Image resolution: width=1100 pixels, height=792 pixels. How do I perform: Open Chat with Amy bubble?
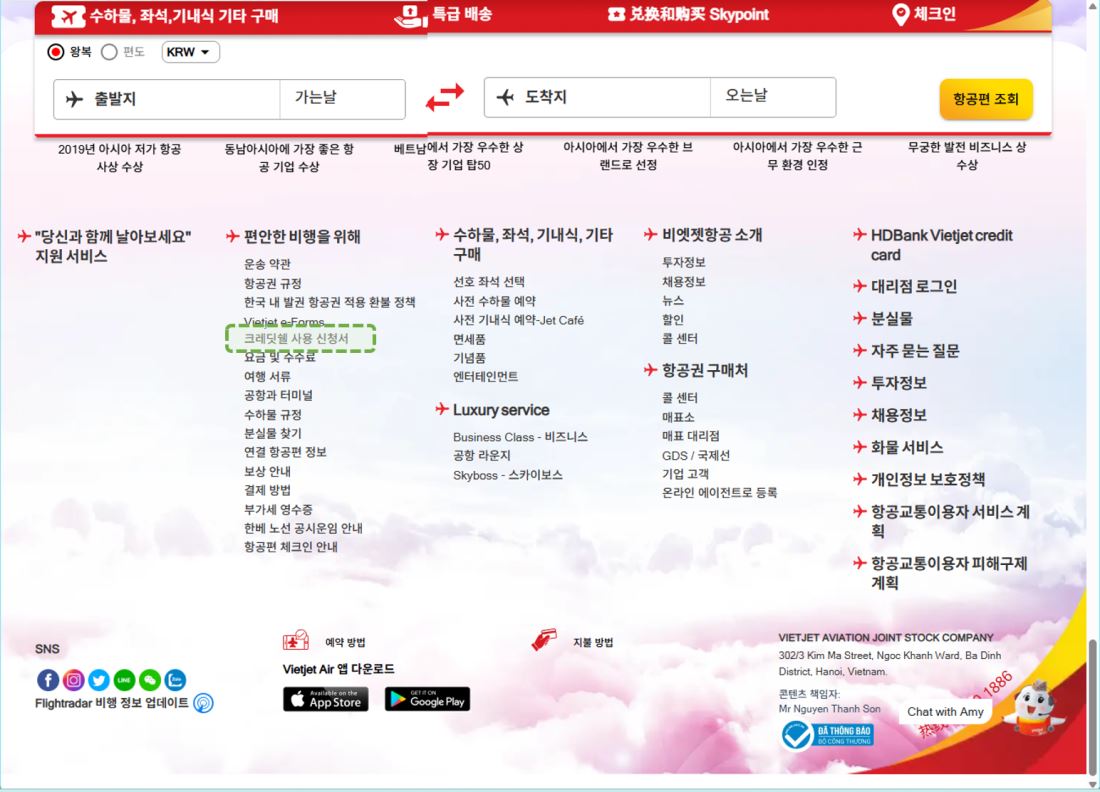point(945,711)
